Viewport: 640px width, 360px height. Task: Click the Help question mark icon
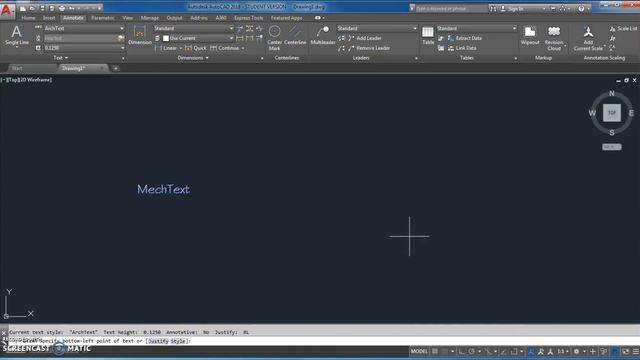coord(581,9)
